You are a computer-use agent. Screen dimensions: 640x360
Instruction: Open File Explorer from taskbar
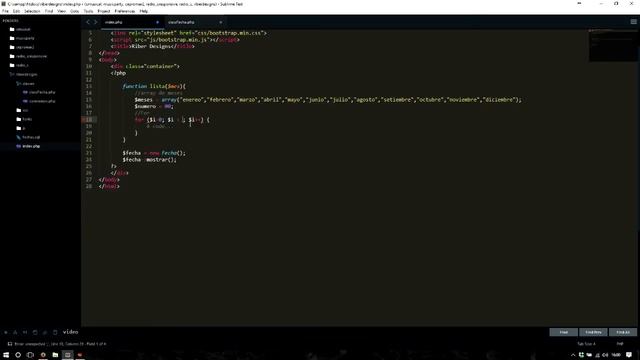click(55, 355)
